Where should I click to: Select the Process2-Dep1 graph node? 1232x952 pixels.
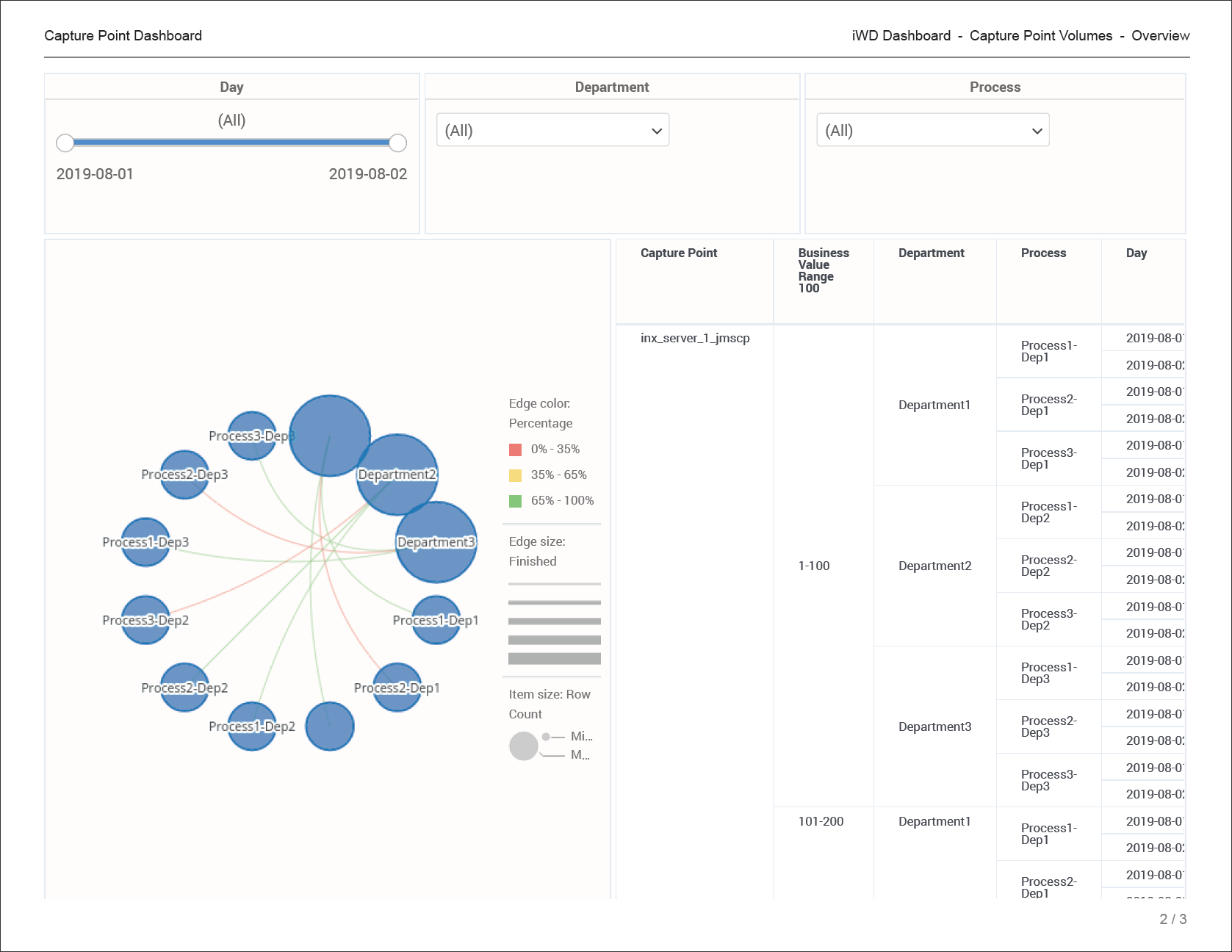(x=397, y=688)
